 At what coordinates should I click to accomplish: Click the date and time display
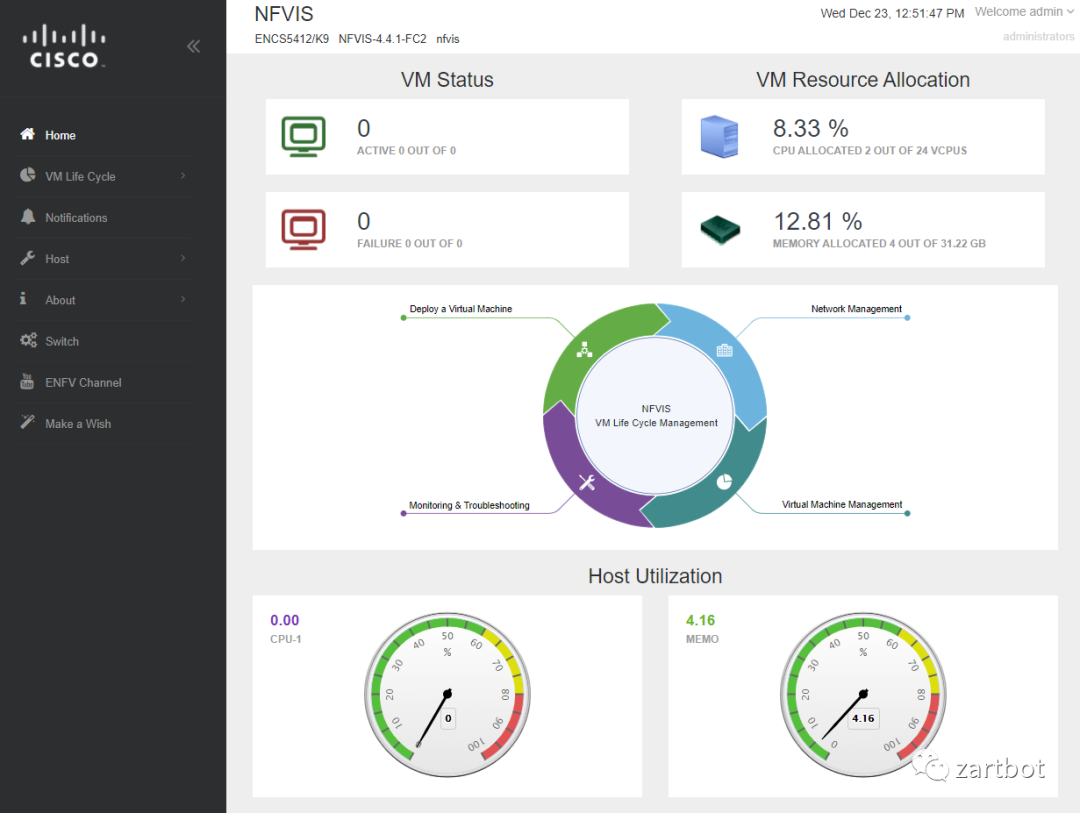tap(892, 13)
